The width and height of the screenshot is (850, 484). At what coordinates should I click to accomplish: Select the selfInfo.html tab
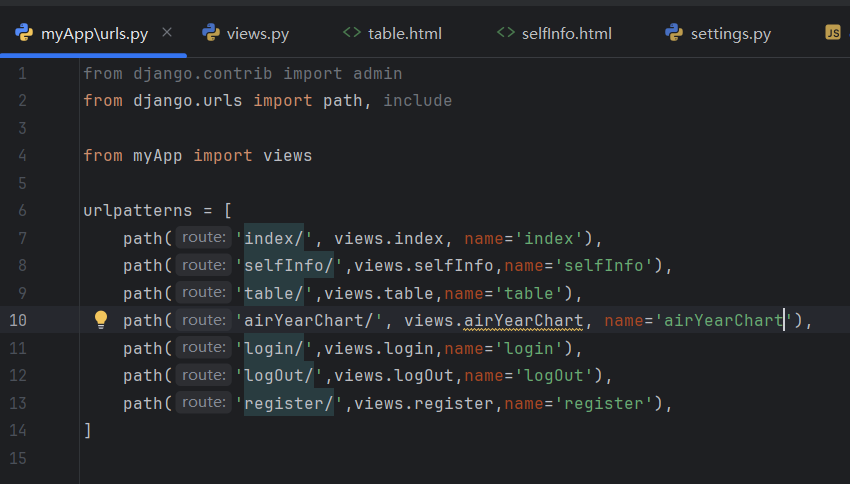tap(566, 34)
